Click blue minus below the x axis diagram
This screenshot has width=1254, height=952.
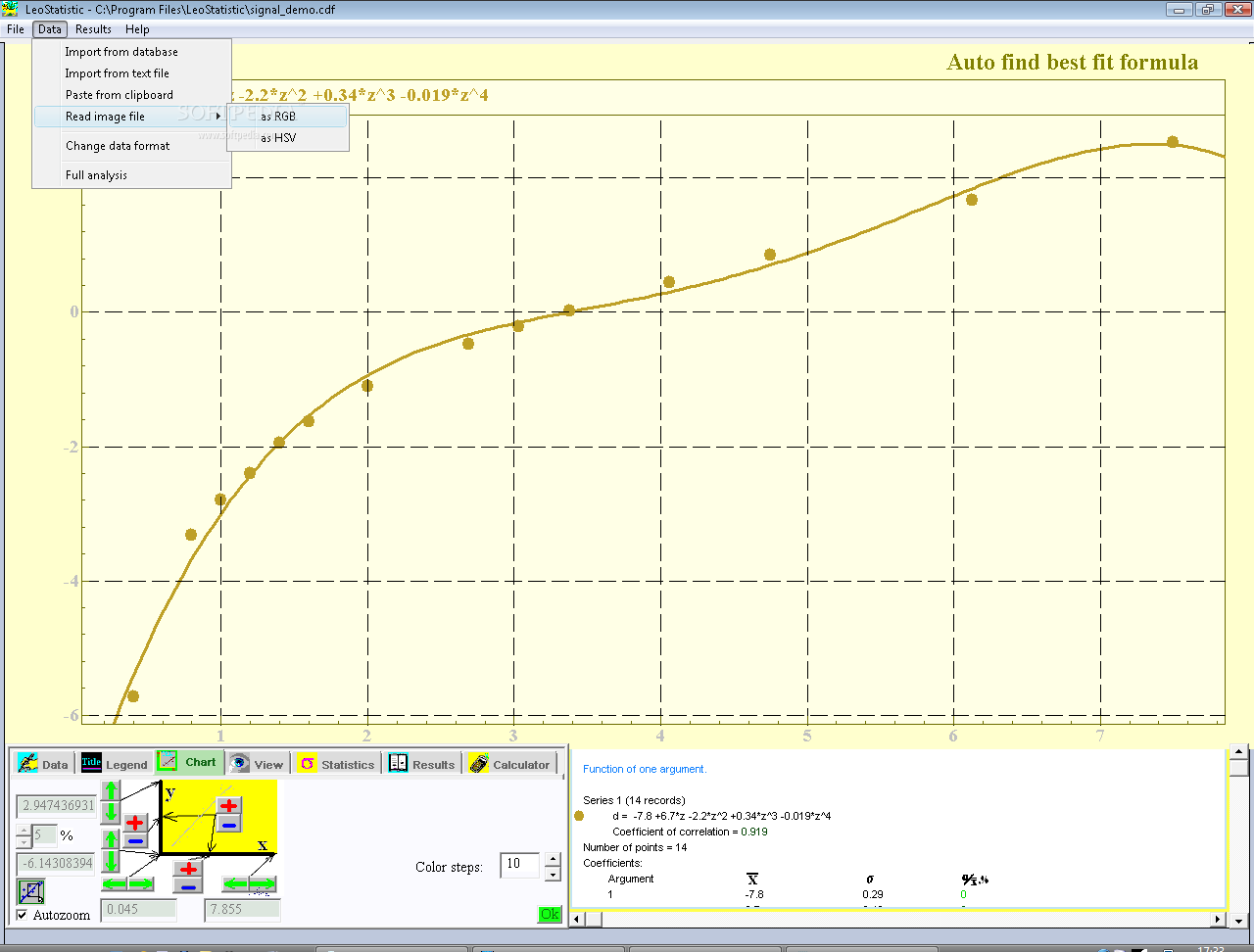[188, 885]
